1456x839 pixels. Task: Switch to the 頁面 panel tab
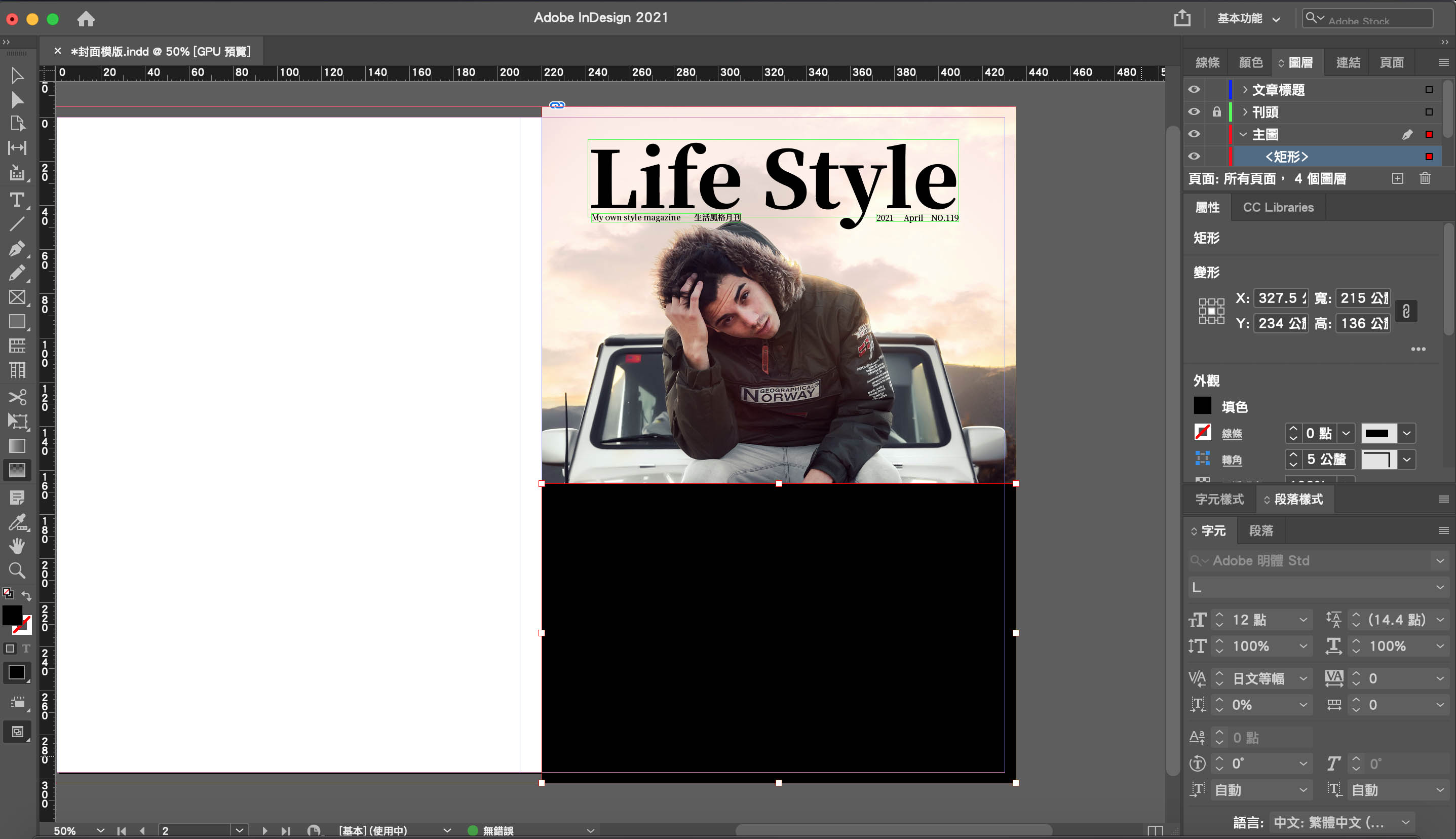1391,62
